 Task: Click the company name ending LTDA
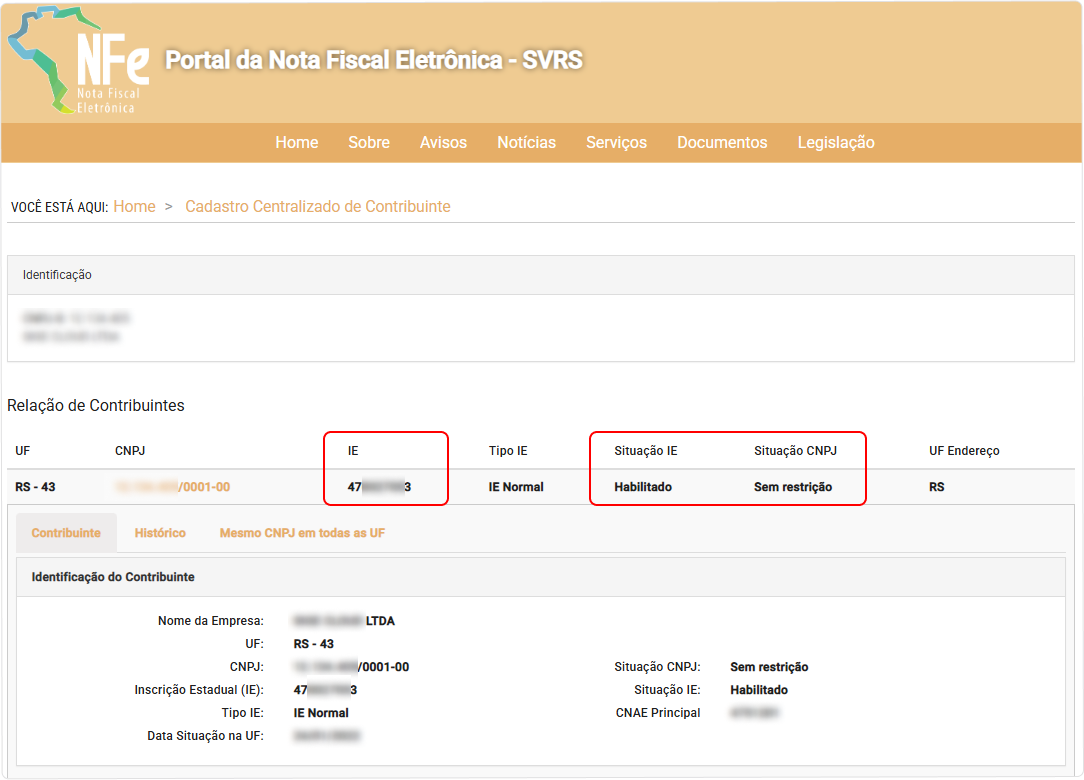[x=344, y=621]
